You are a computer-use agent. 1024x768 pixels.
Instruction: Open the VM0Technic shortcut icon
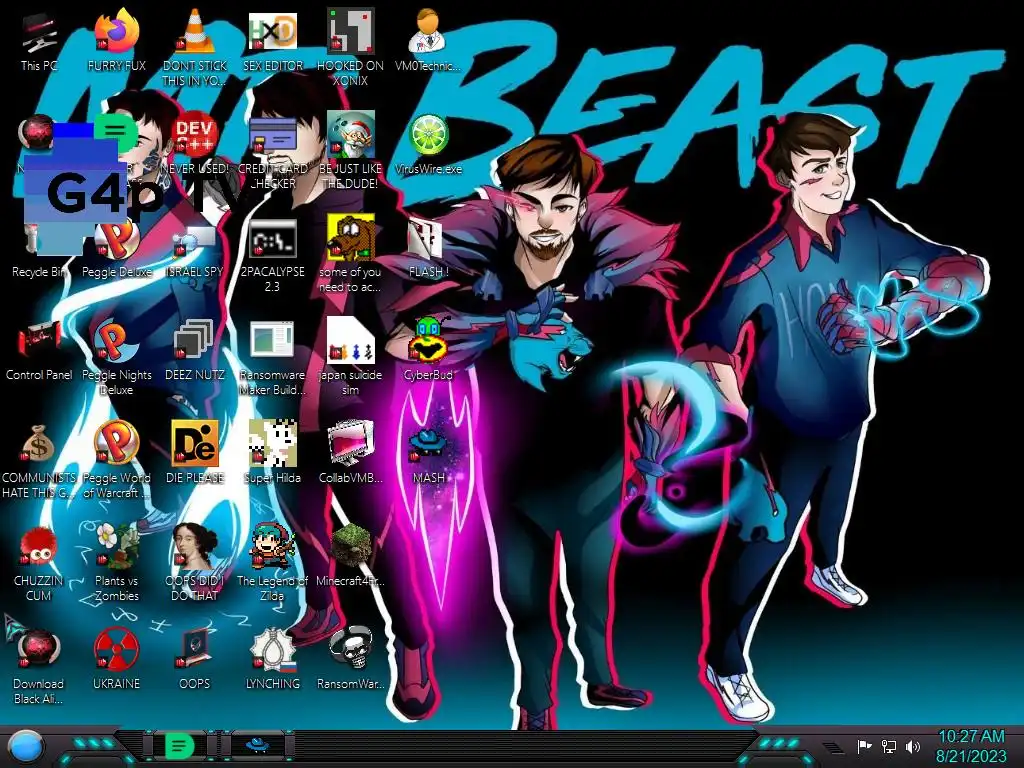(428, 40)
